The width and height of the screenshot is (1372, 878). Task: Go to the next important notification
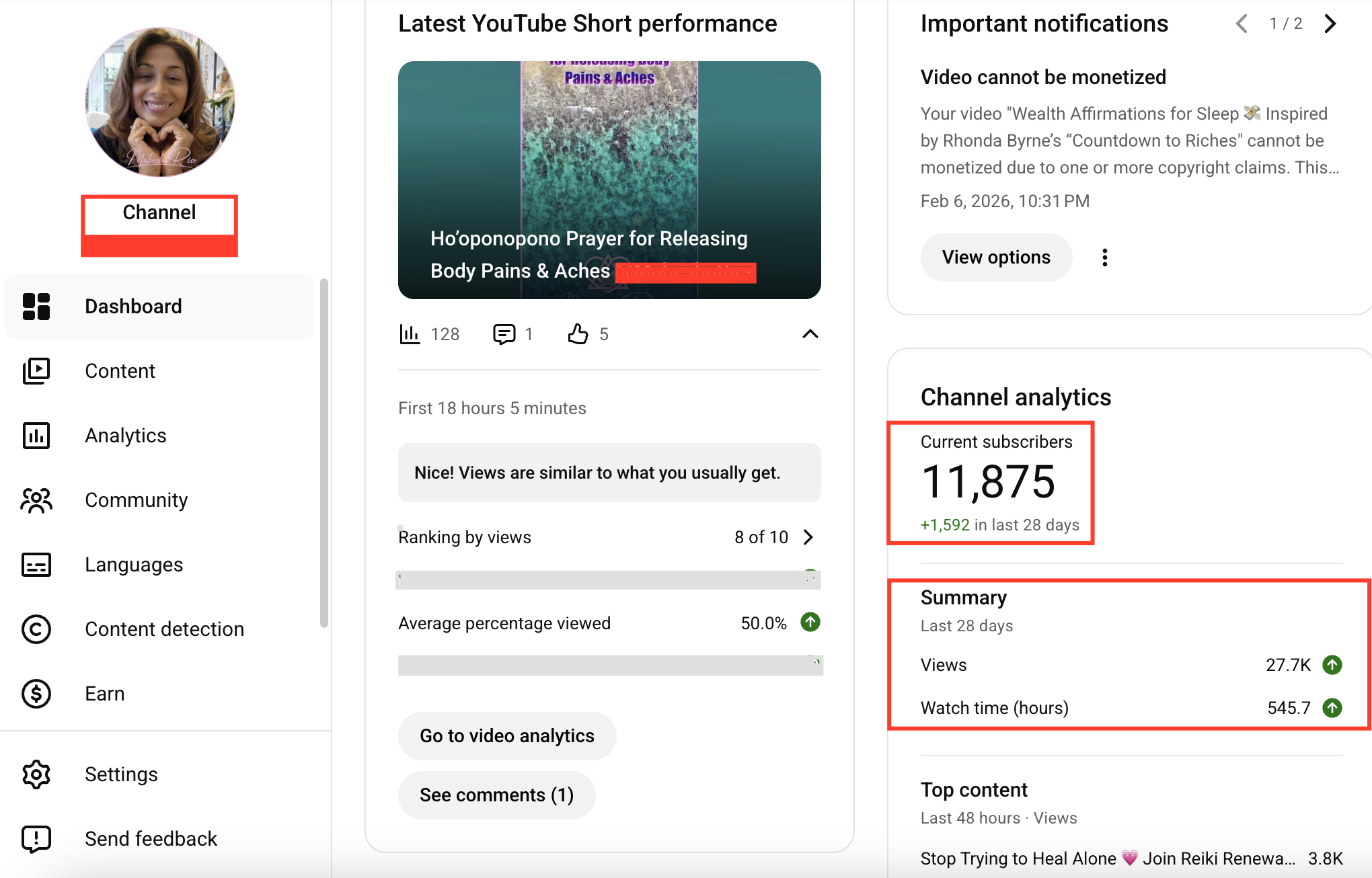point(1330,24)
